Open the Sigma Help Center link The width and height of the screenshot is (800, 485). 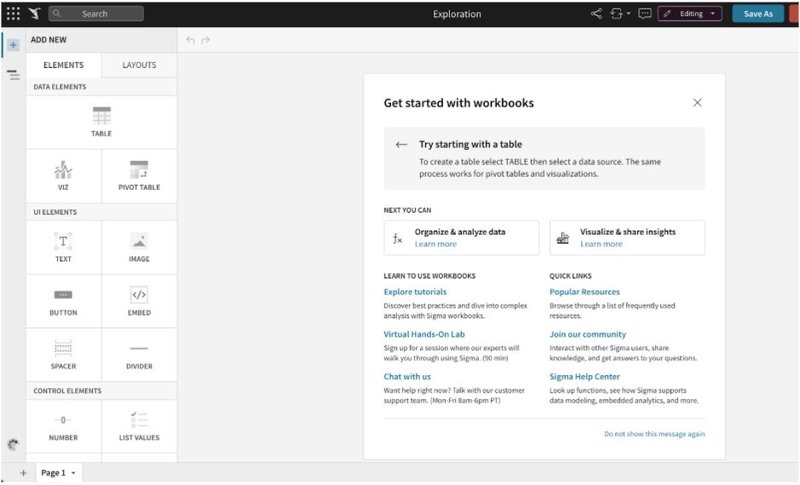(x=584, y=376)
